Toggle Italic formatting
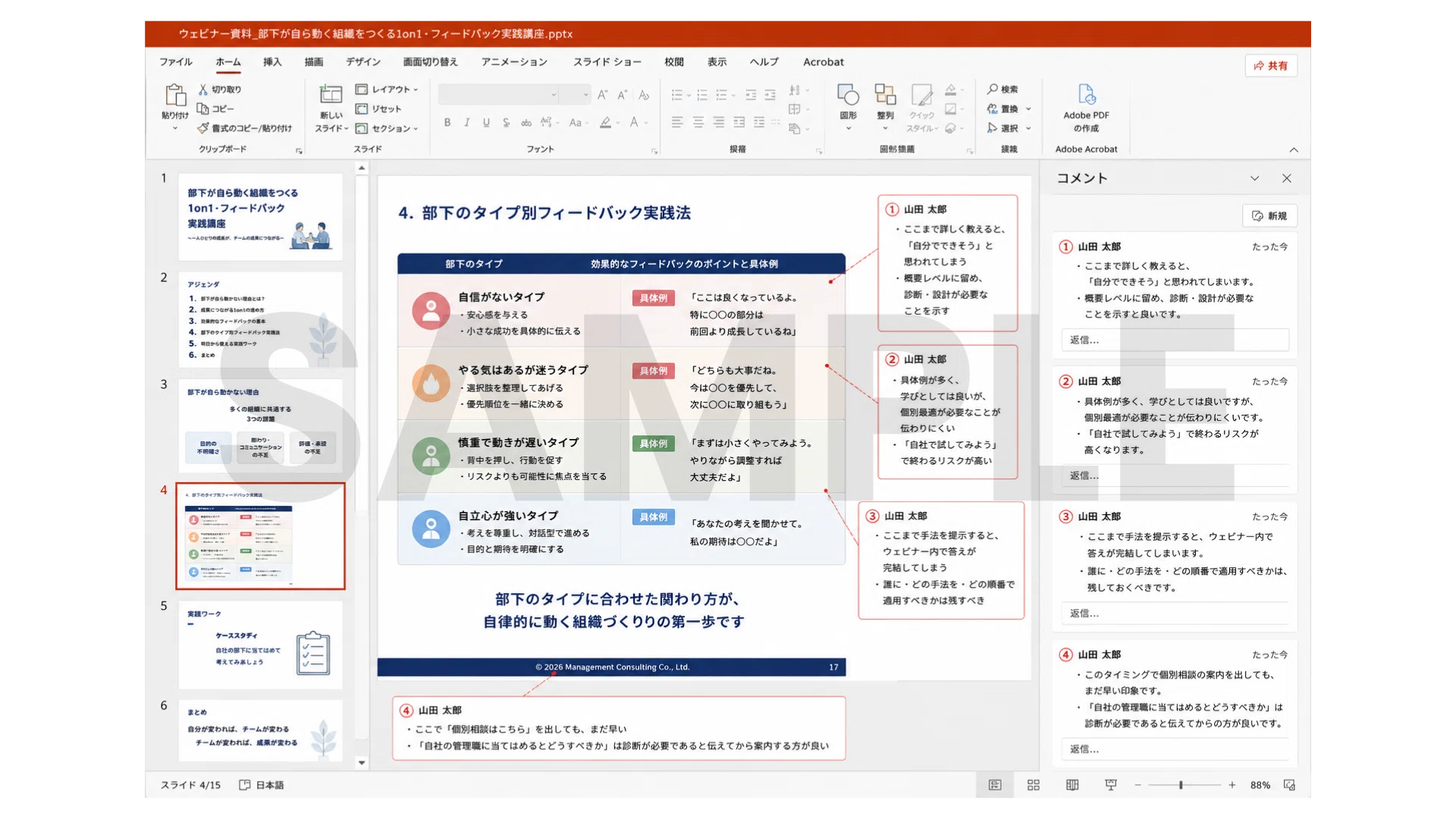Viewport: 1456px width, 819px height. tap(467, 122)
